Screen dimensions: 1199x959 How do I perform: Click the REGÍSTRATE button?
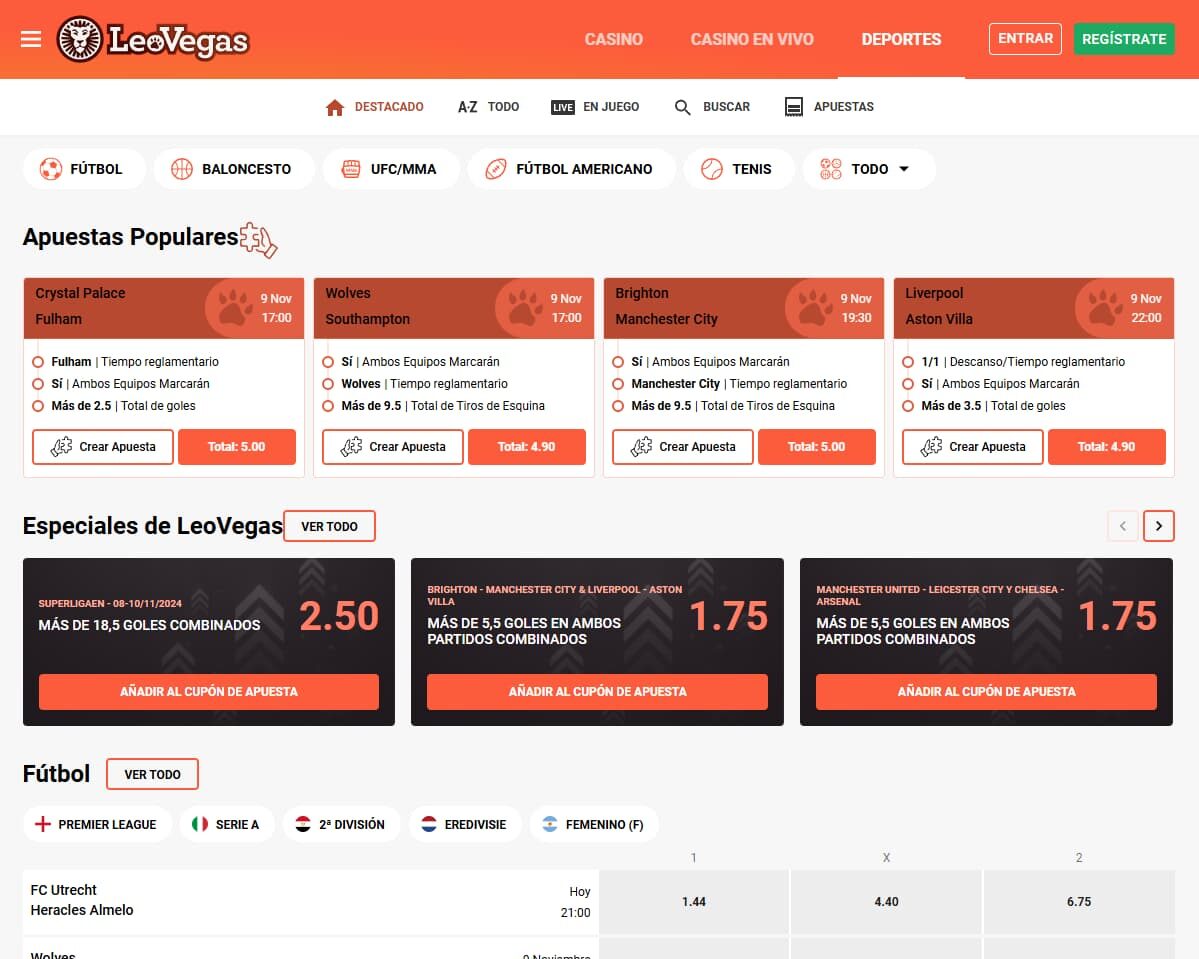click(1123, 37)
